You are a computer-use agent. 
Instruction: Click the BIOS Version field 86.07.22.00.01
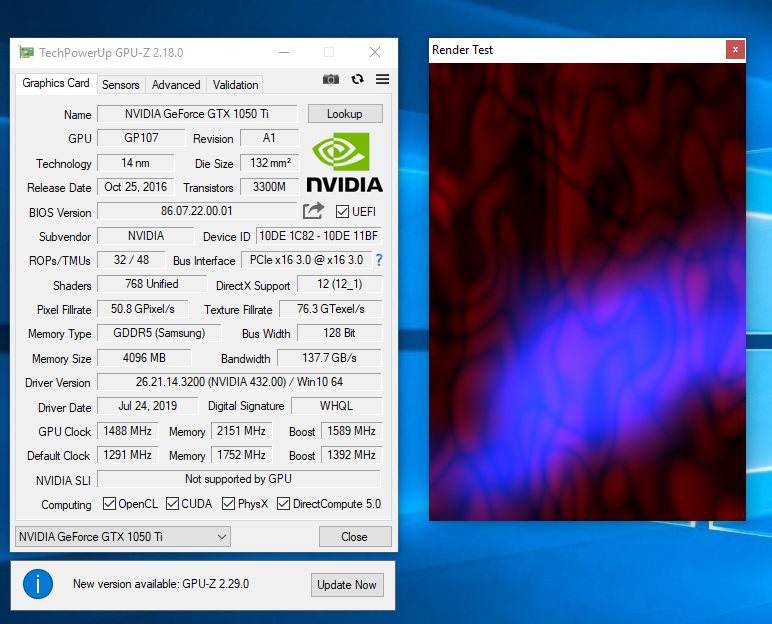tap(197, 211)
